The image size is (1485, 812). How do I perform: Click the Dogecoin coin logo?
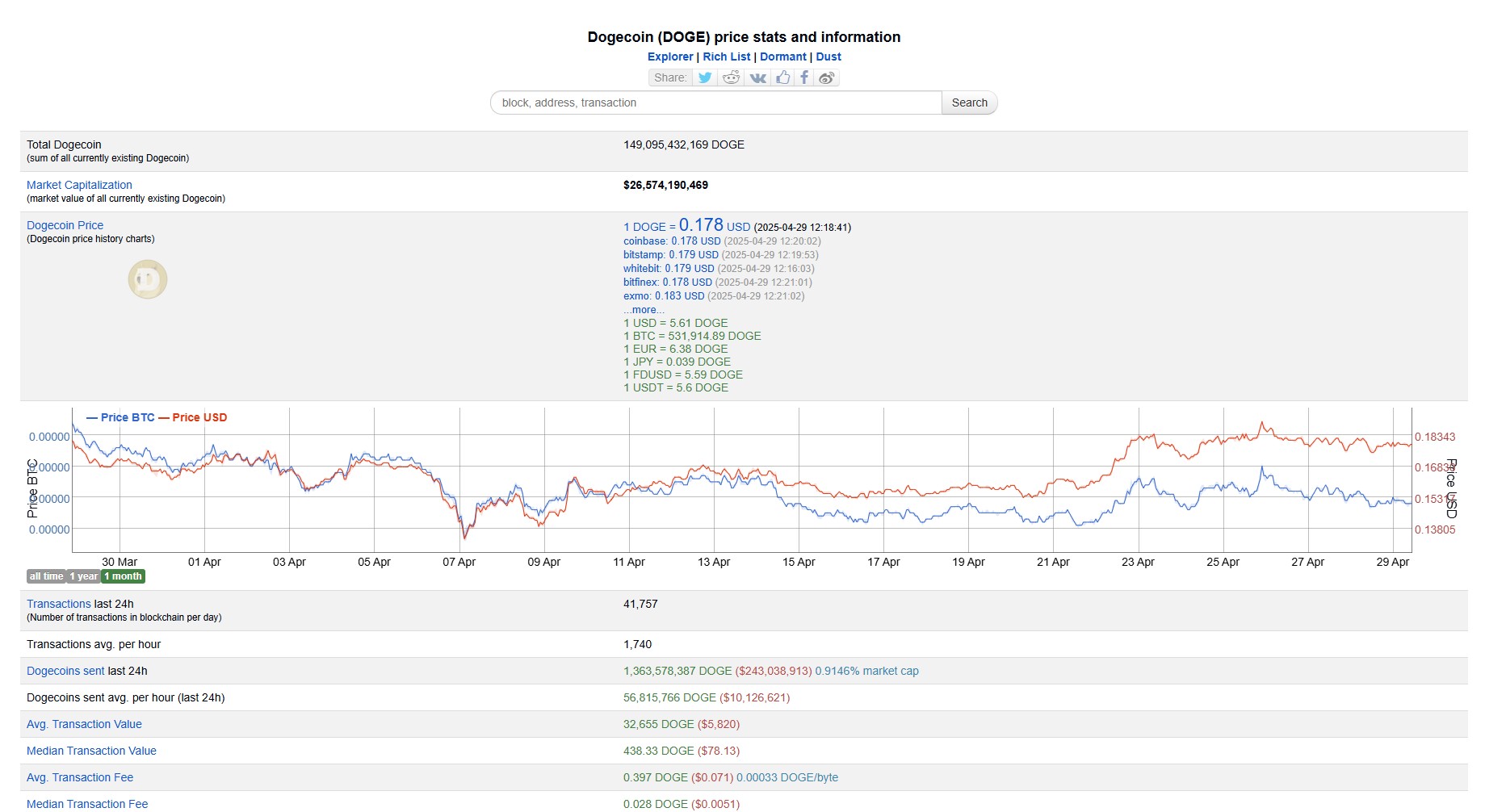point(148,280)
